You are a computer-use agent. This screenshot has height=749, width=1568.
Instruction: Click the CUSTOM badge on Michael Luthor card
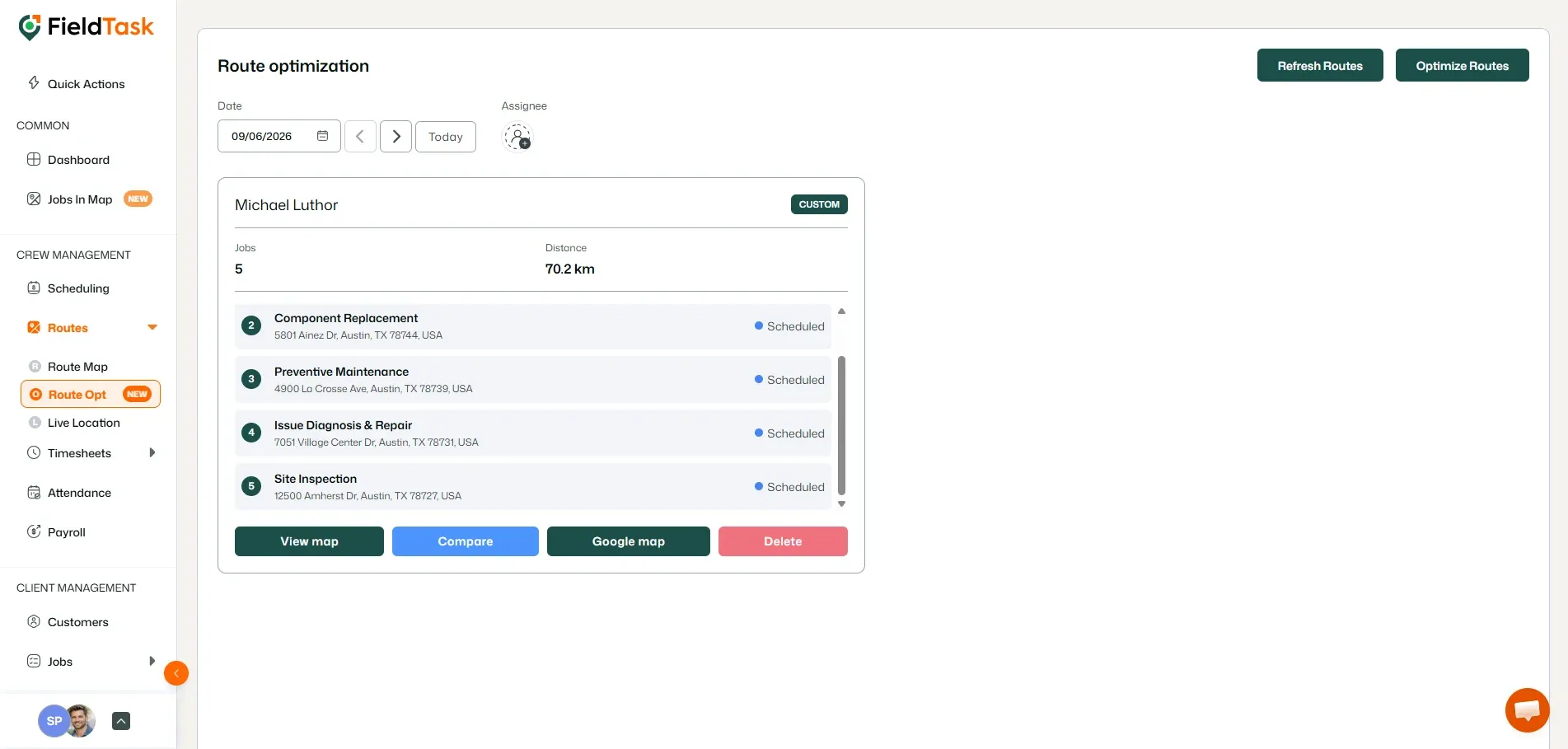(x=819, y=204)
